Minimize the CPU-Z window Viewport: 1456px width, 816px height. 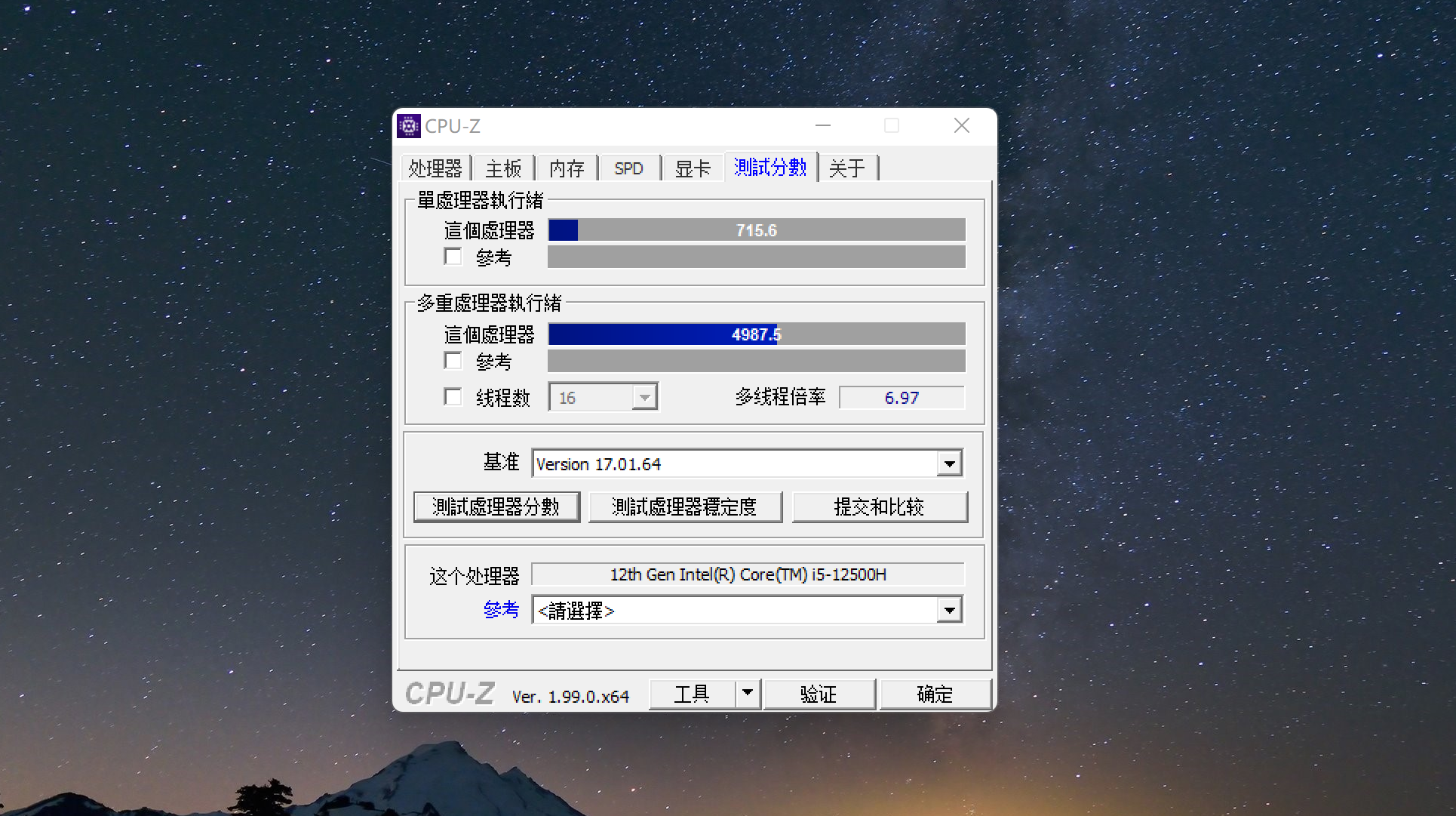click(x=823, y=125)
